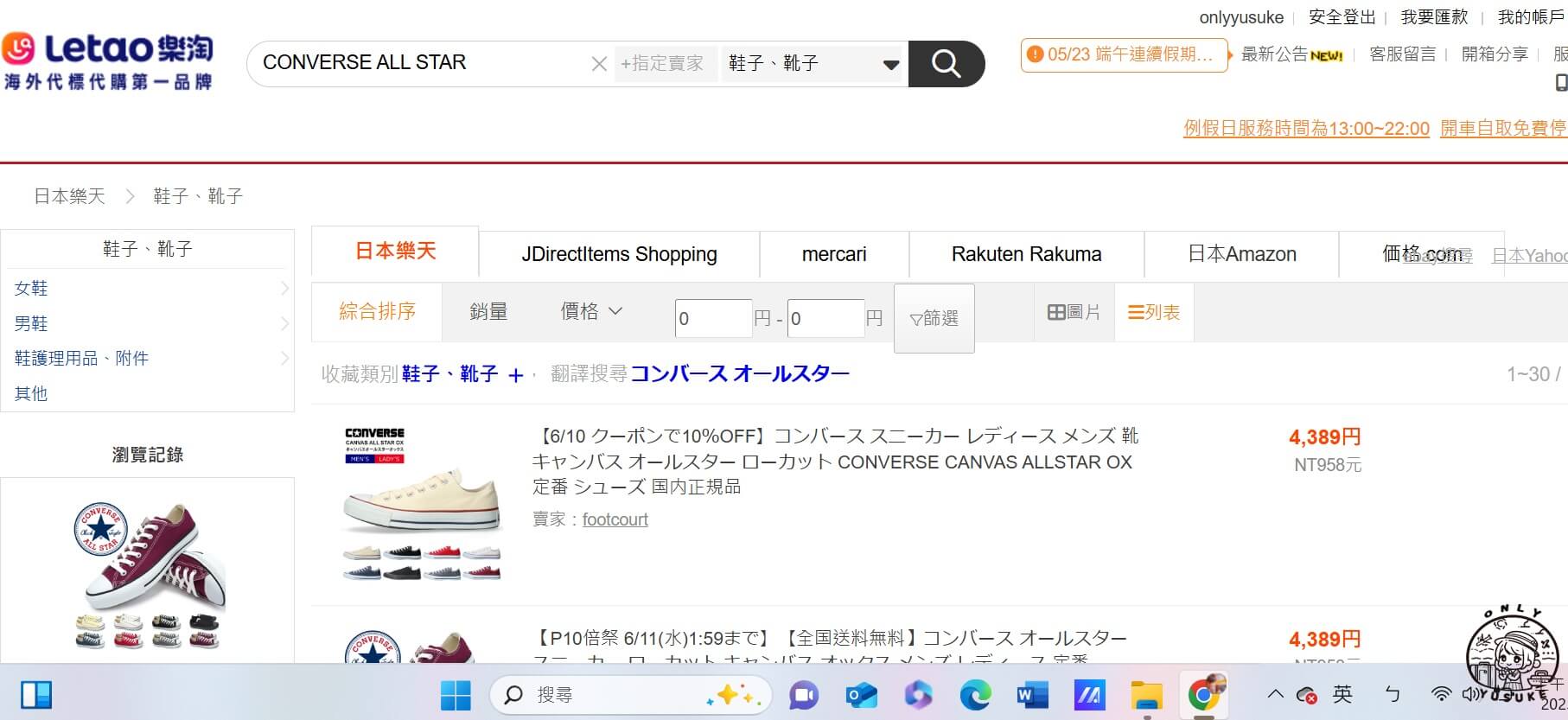Open the 價格 sort dropdown
1568x720 pixels.
tap(591, 312)
